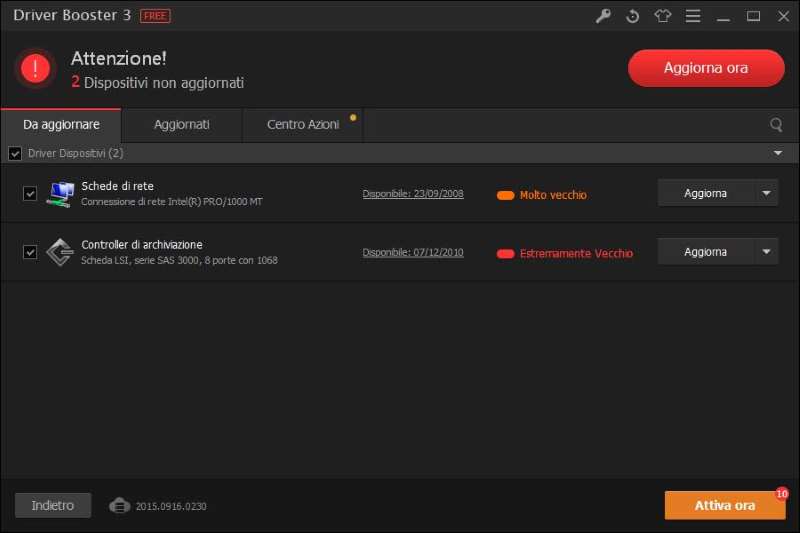
Task: Click the red warning exclamation icon
Action: pyautogui.click(x=35, y=68)
